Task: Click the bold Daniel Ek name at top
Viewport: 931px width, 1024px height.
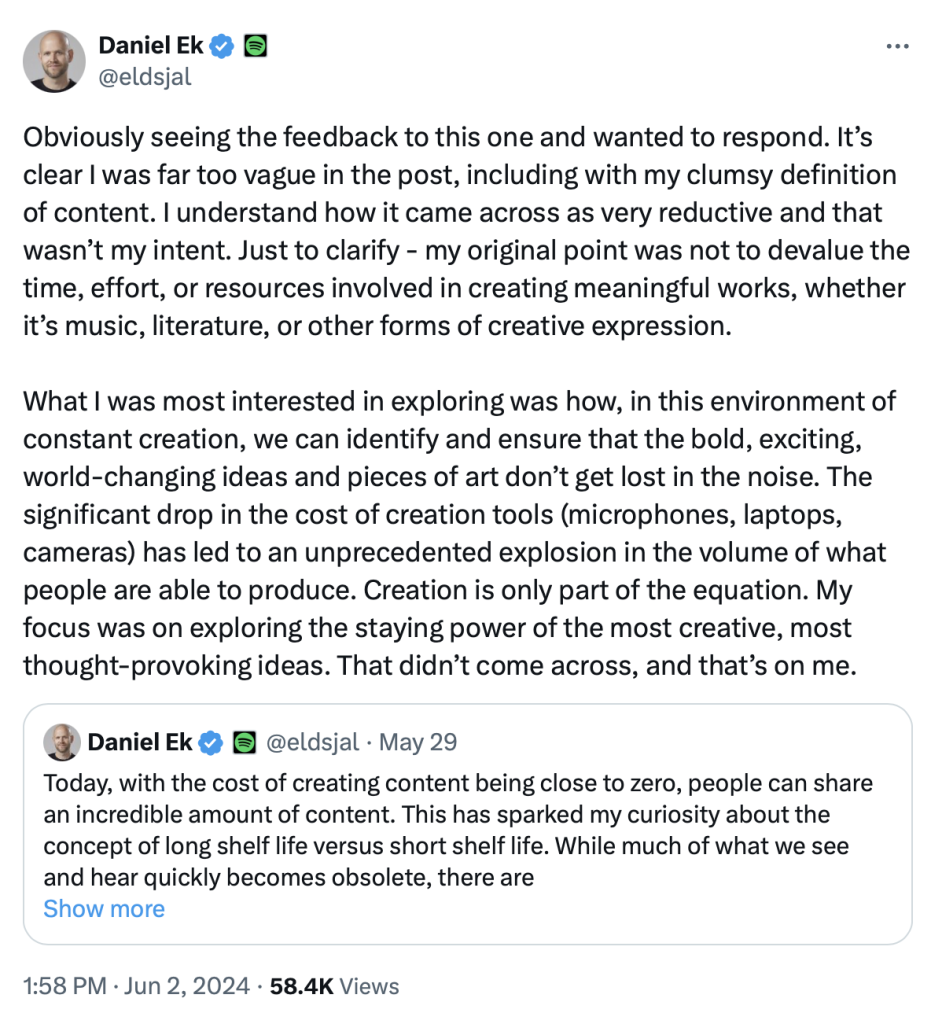Action: click(150, 46)
